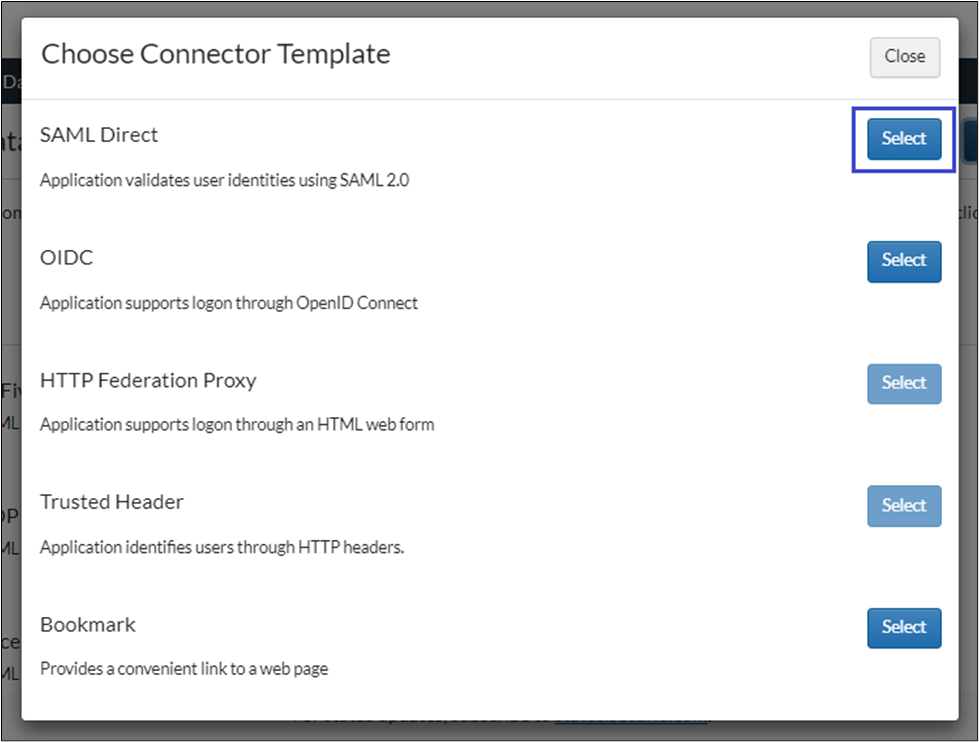Click the HTML web form description
Viewport: 979px width, 742px height.
[237, 425]
